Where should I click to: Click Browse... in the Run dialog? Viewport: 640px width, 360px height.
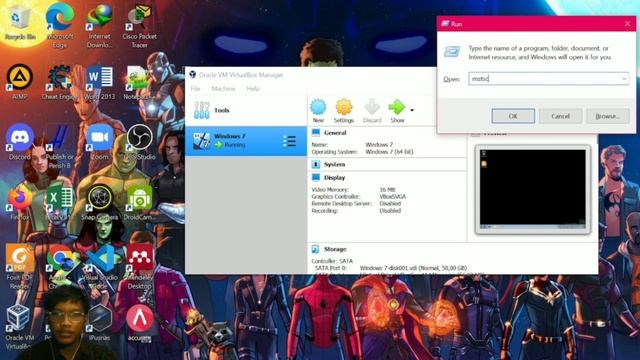coord(607,116)
